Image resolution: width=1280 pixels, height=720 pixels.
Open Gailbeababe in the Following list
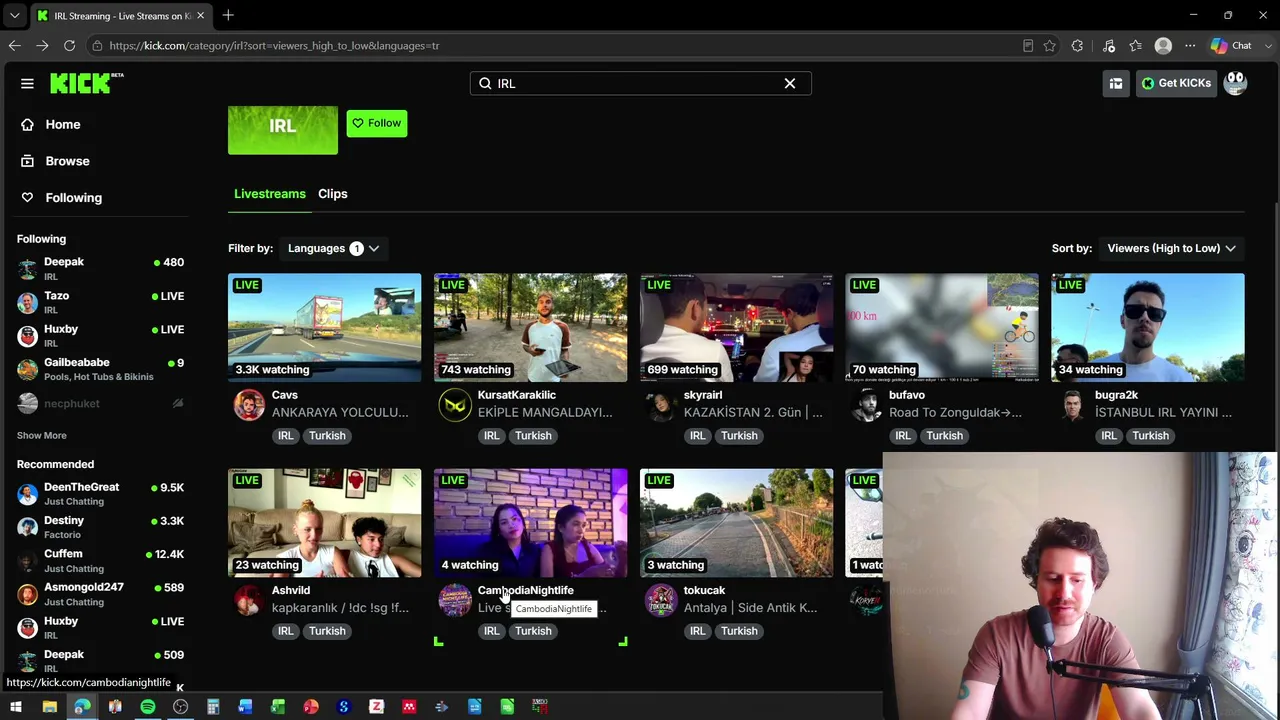[x=100, y=369]
